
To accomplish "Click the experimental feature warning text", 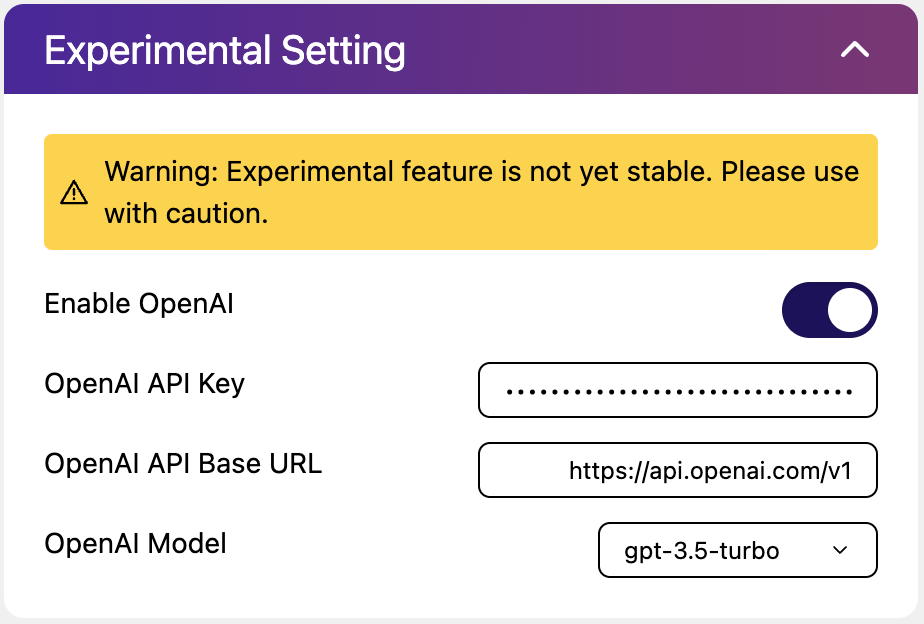I will pos(481,192).
